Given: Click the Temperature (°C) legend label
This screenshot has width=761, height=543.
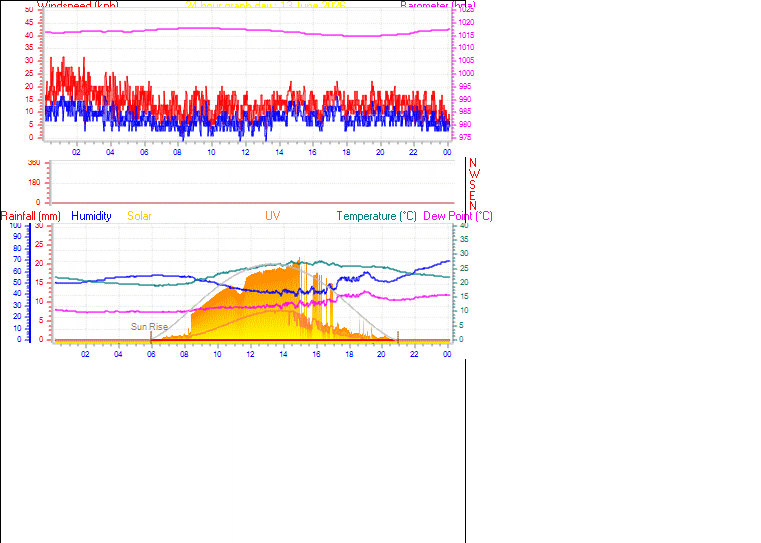Looking at the screenshot, I should tap(377, 216).
